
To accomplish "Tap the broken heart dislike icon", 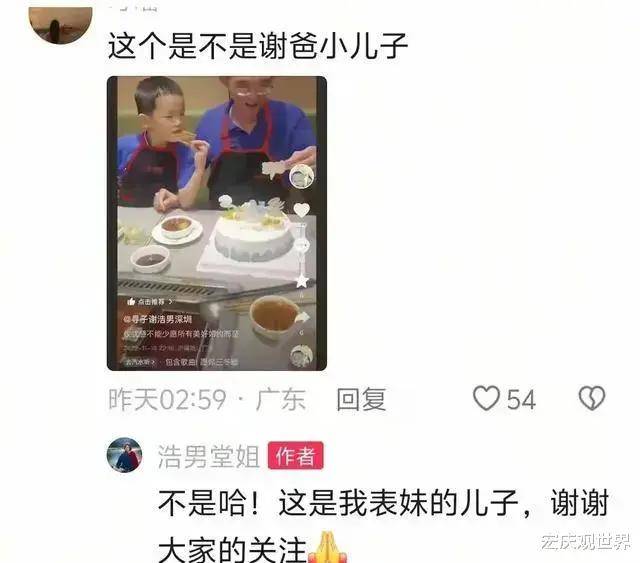I will pyautogui.click(x=592, y=398).
